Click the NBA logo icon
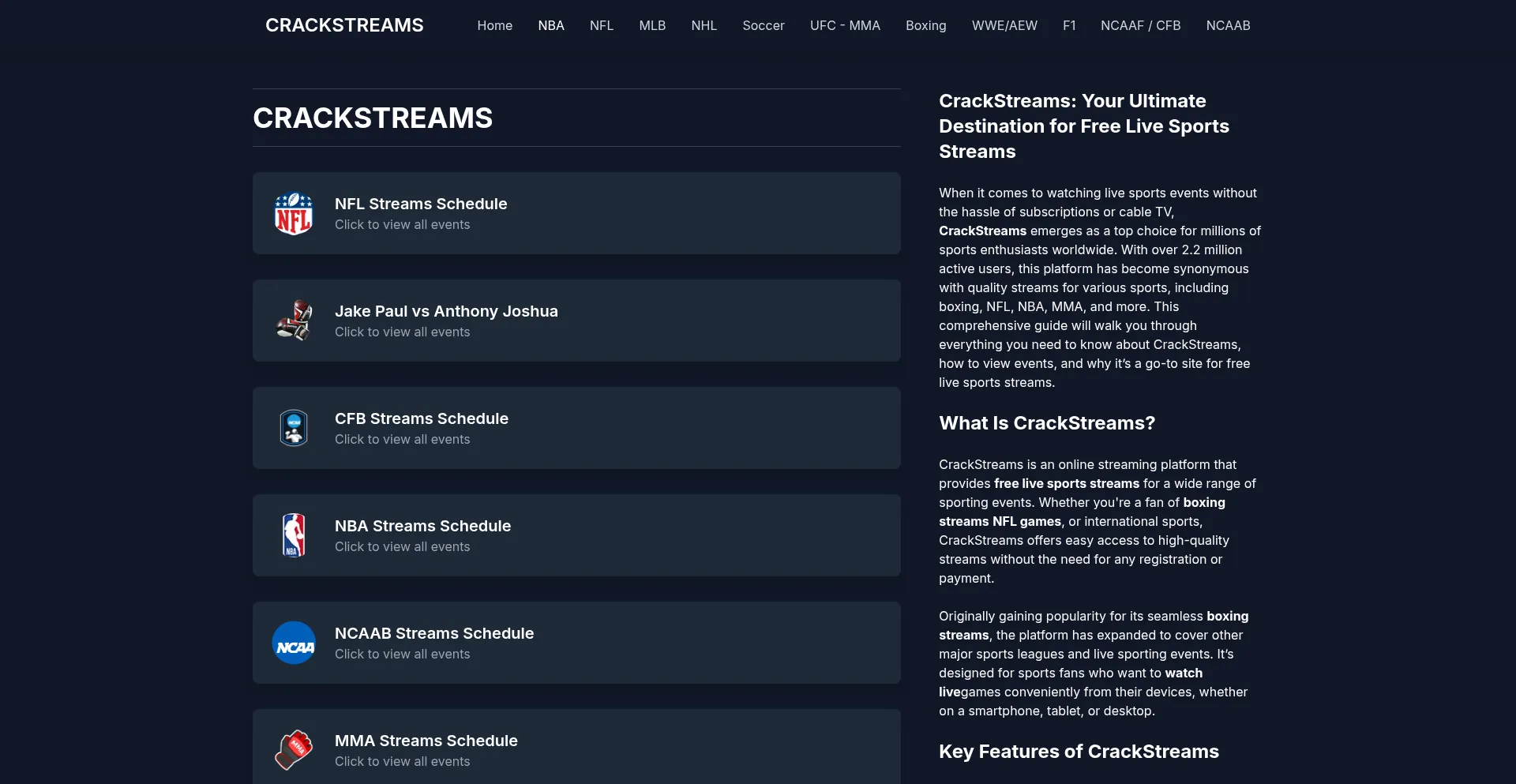The height and width of the screenshot is (784, 1516). tap(293, 535)
